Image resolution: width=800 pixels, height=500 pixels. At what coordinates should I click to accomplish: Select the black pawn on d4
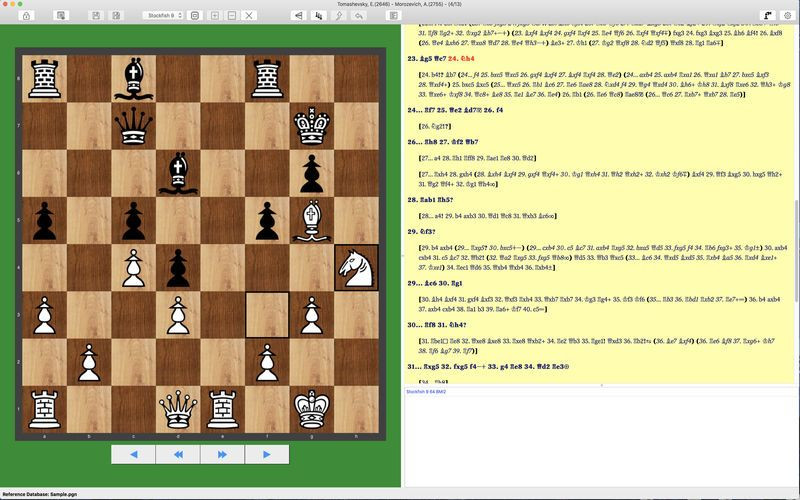(178, 268)
